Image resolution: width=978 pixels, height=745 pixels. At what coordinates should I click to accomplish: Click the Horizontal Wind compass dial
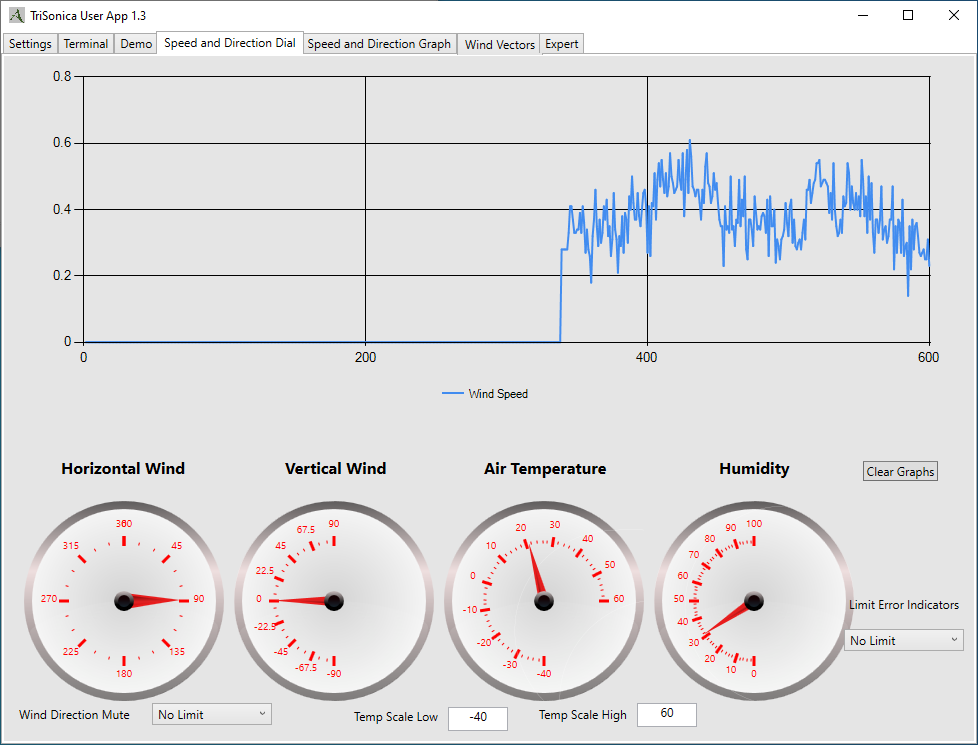click(124, 600)
